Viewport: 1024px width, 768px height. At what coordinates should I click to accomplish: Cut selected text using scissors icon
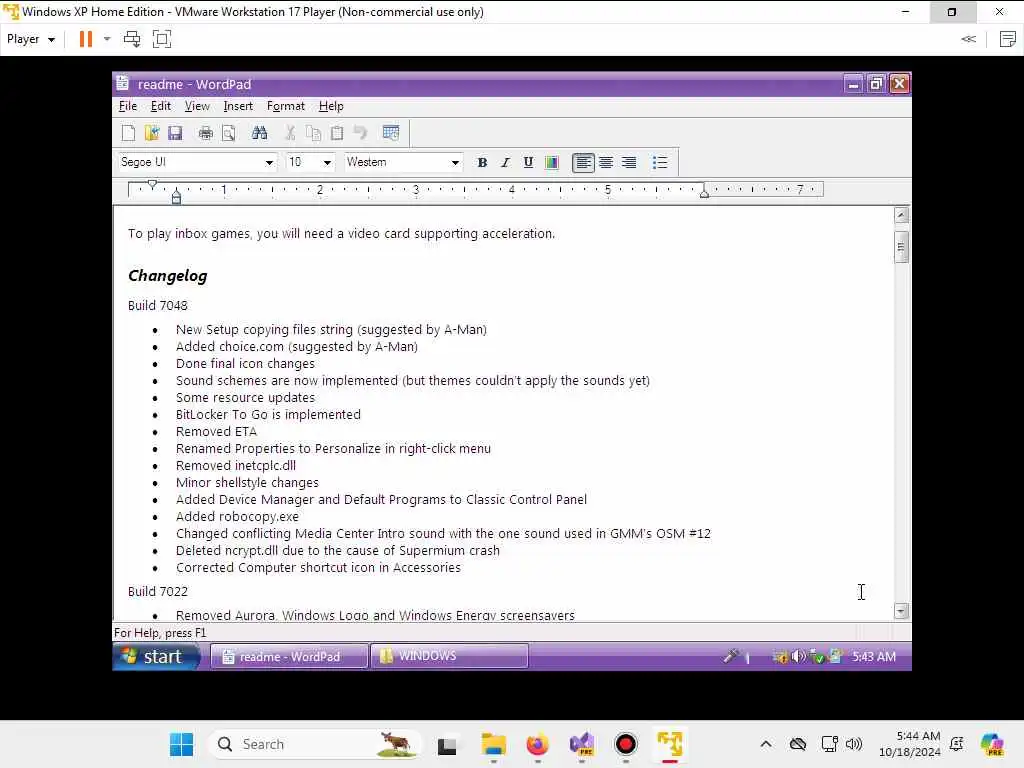pyautogui.click(x=291, y=133)
